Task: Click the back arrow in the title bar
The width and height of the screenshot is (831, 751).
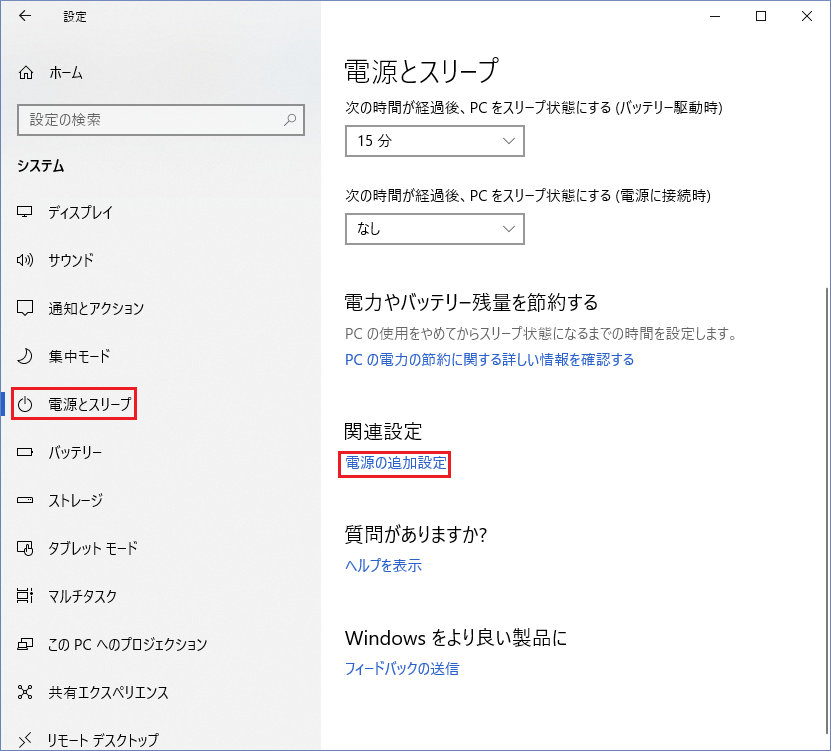Action: [25, 16]
